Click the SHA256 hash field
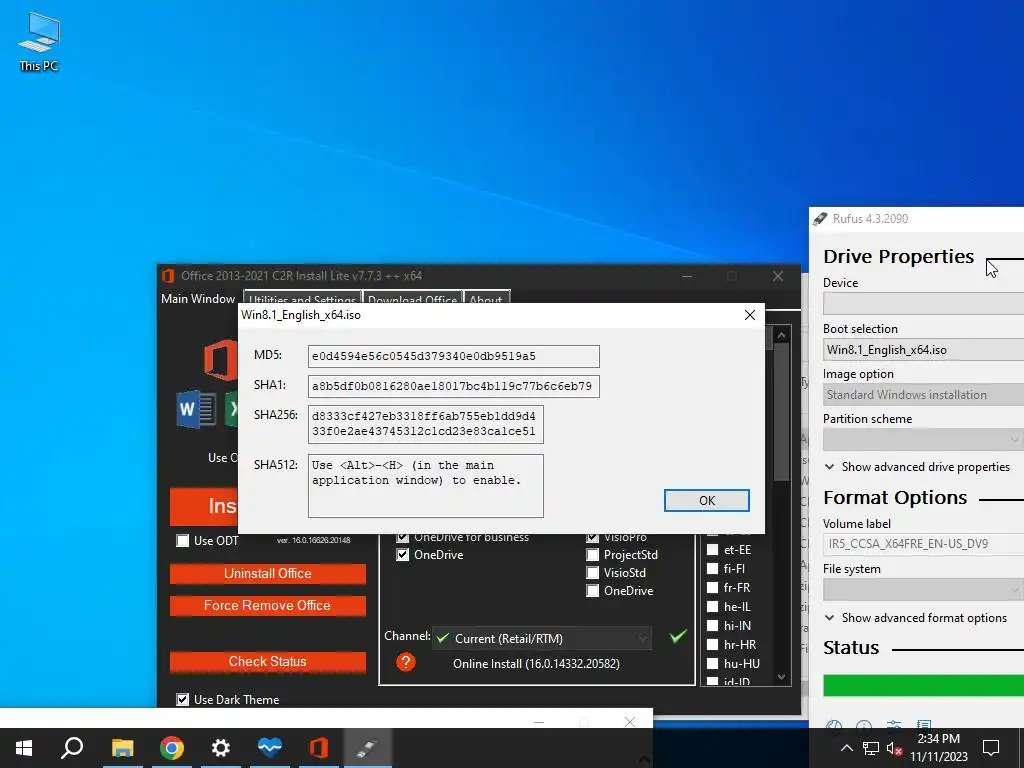 coord(426,424)
